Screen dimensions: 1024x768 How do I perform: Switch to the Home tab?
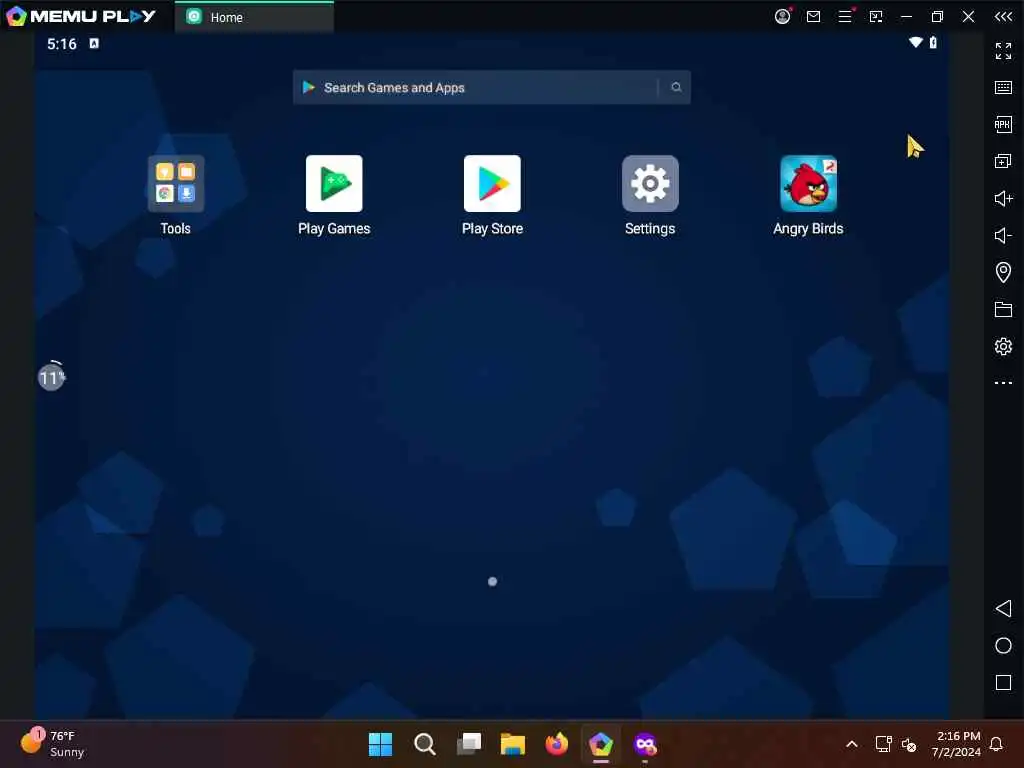[254, 17]
